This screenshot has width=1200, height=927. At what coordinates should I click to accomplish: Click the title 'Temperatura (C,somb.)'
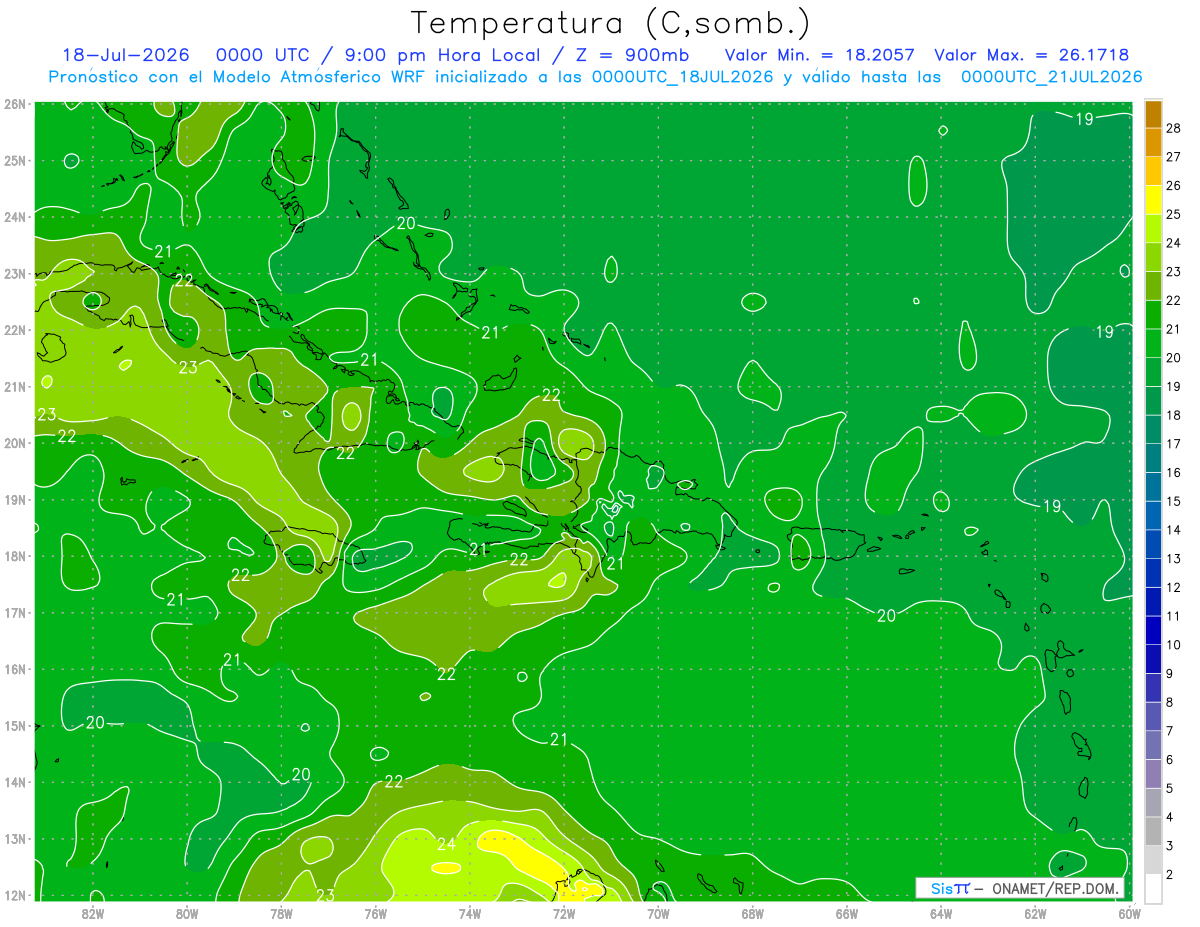(611, 23)
